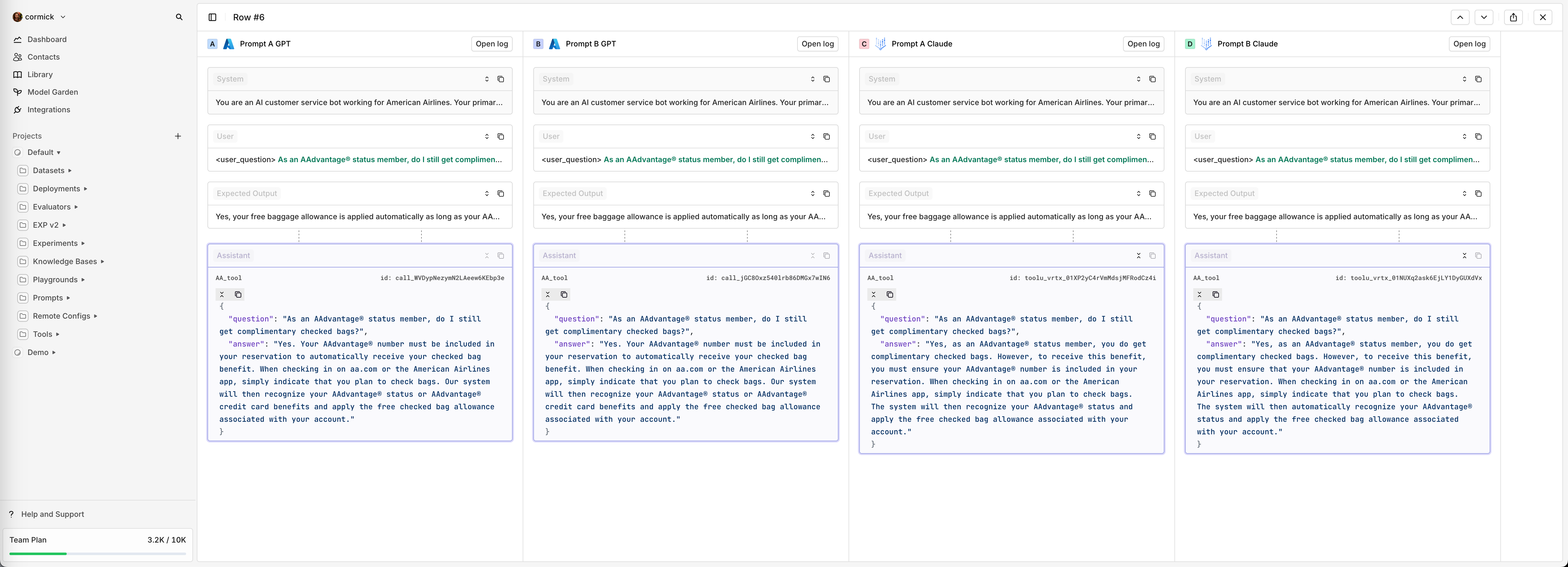1568x567 pixels.
Task: Click the tool call id in Prompt A GPT
Action: [x=442, y=278]
